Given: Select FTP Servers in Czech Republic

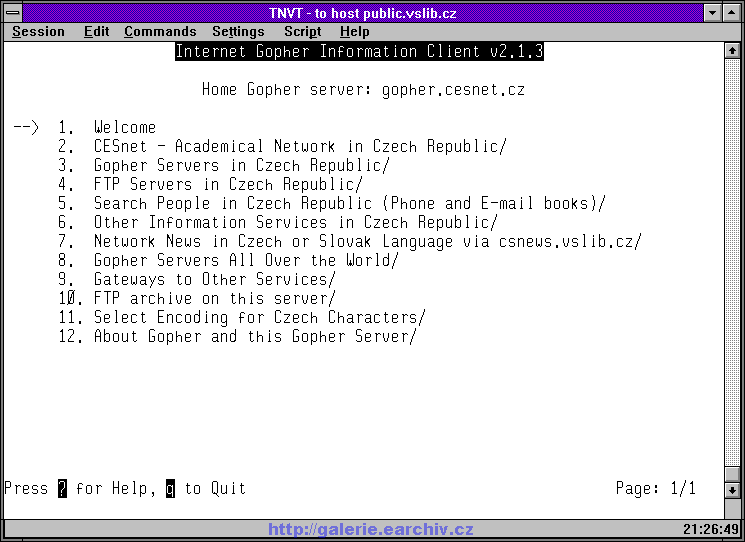Looking at the screenshot, I should [228, 184].
